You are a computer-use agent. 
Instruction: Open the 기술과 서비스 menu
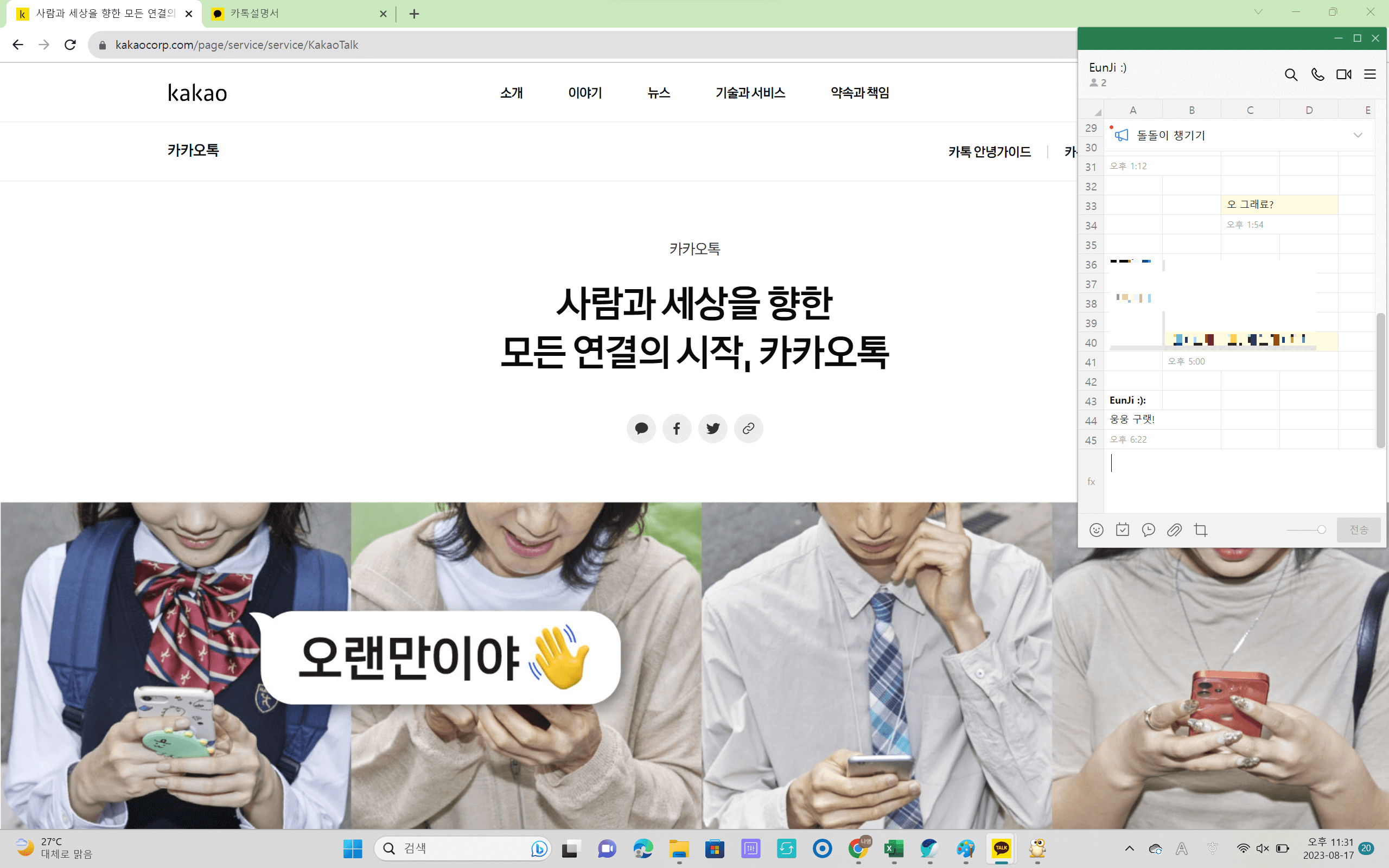click(750, 93)
